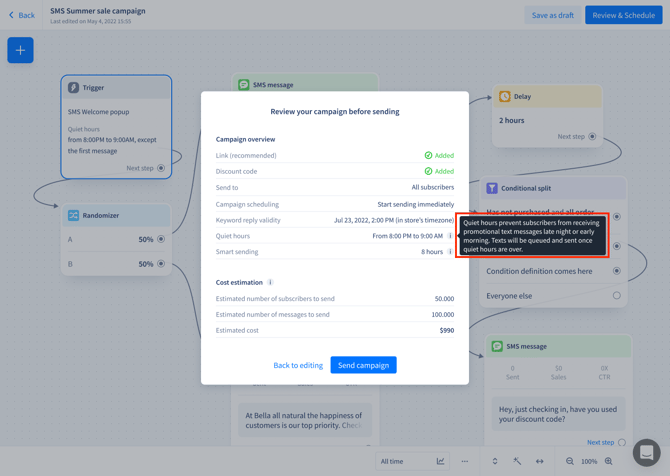The width and height of the screenshot is (670, 476).
Task: Click the up-down expand collapse arrows icon
Action: click(495, 461)
